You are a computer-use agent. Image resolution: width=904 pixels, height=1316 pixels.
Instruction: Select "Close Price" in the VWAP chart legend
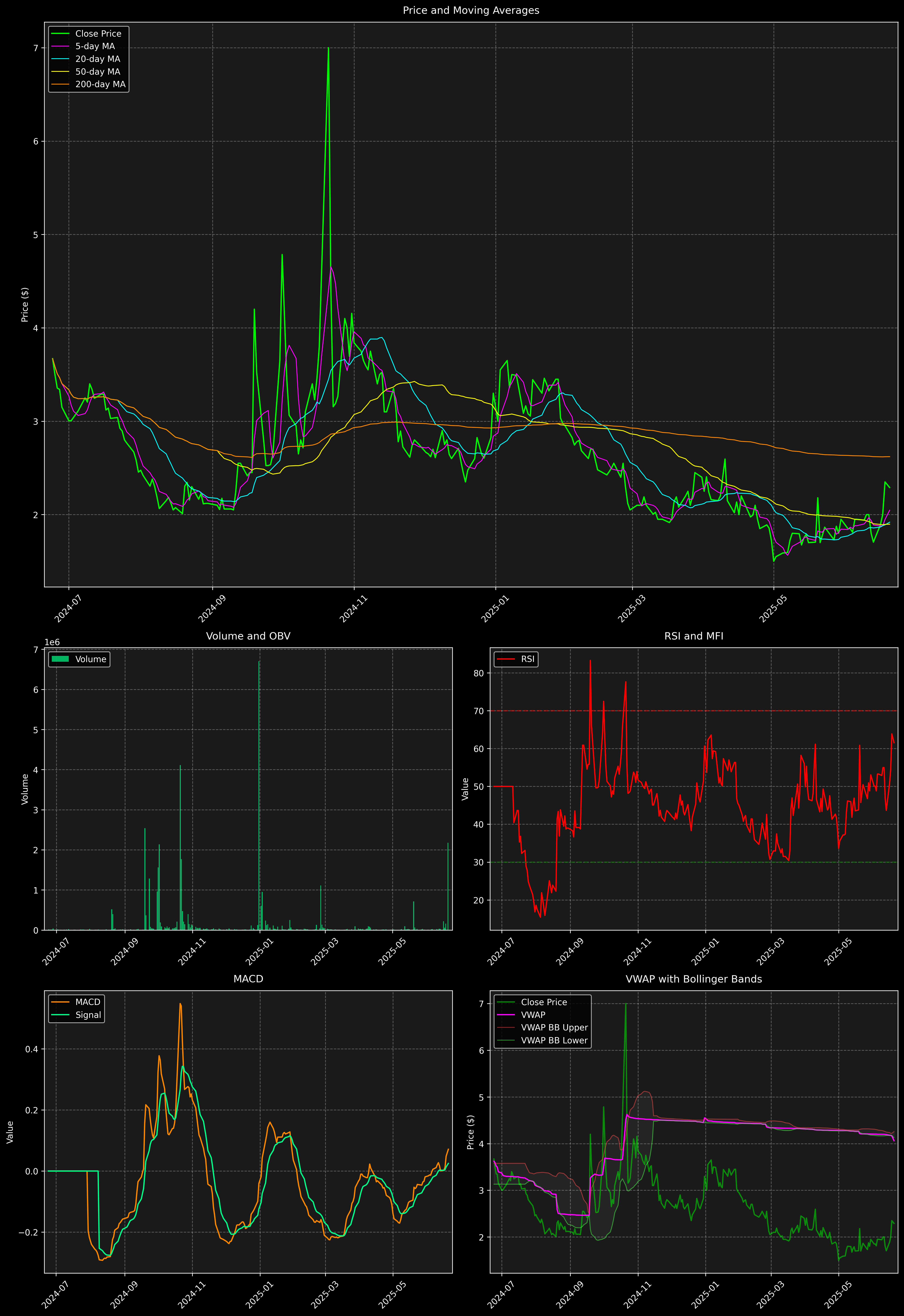coord(544,1002)
